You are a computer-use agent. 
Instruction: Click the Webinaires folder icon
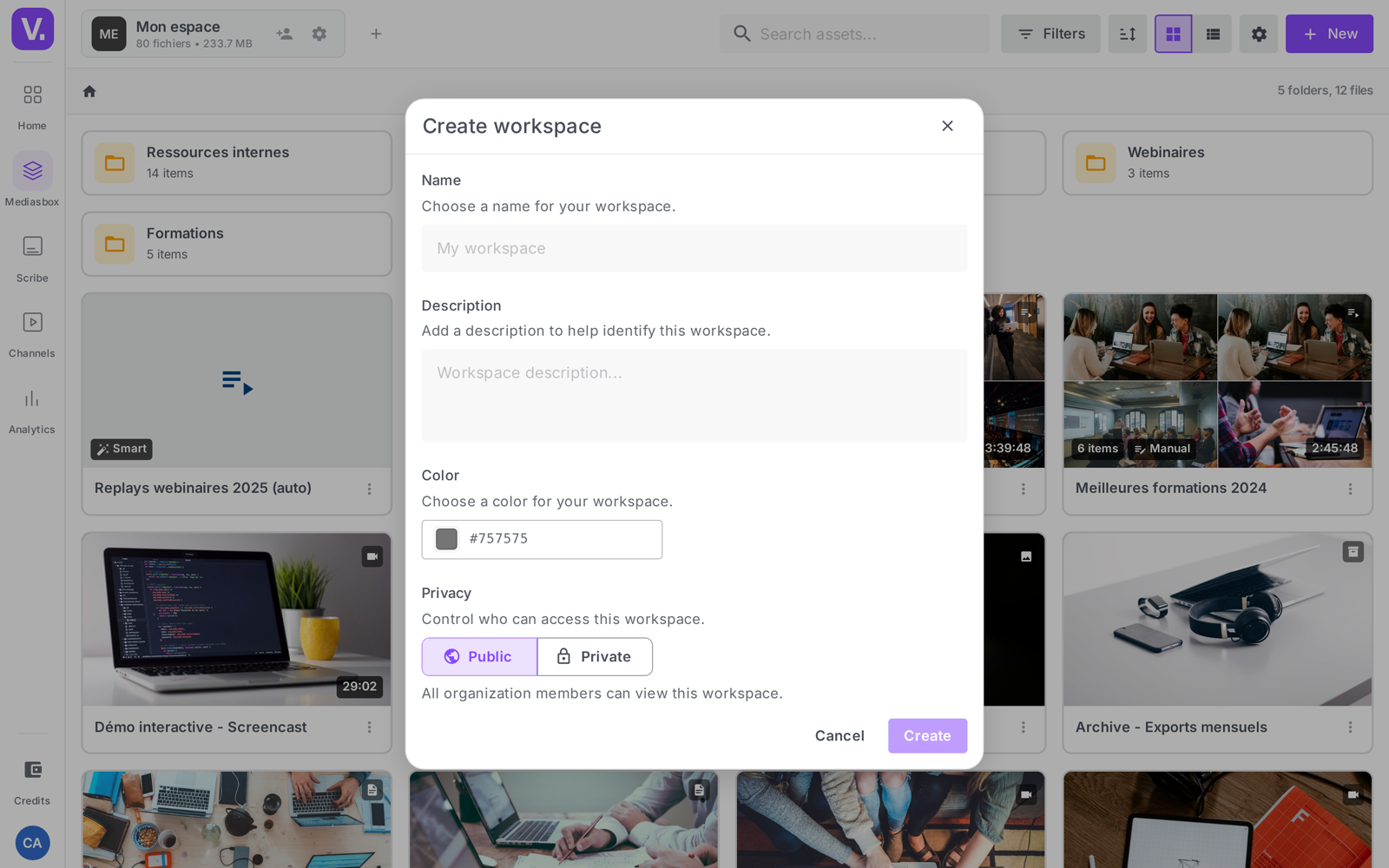pos(1096,163)
